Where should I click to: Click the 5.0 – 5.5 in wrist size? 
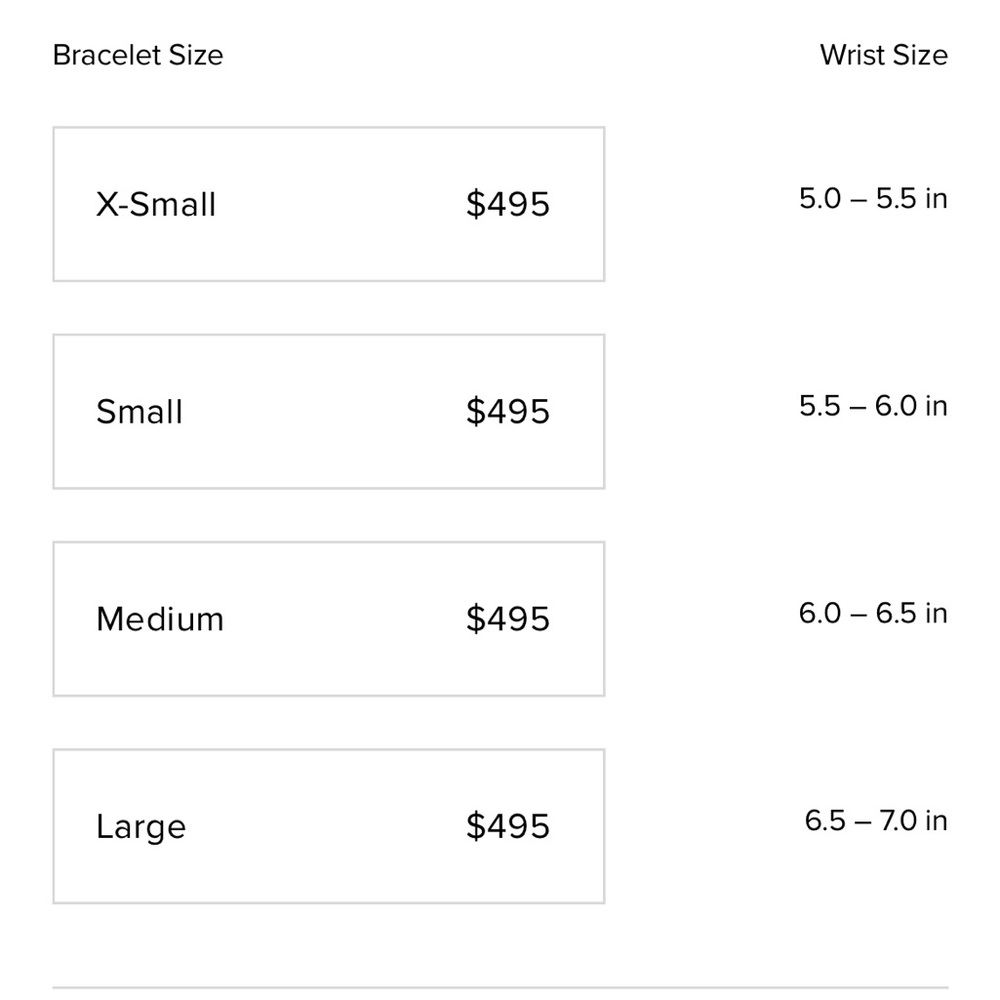872,198
